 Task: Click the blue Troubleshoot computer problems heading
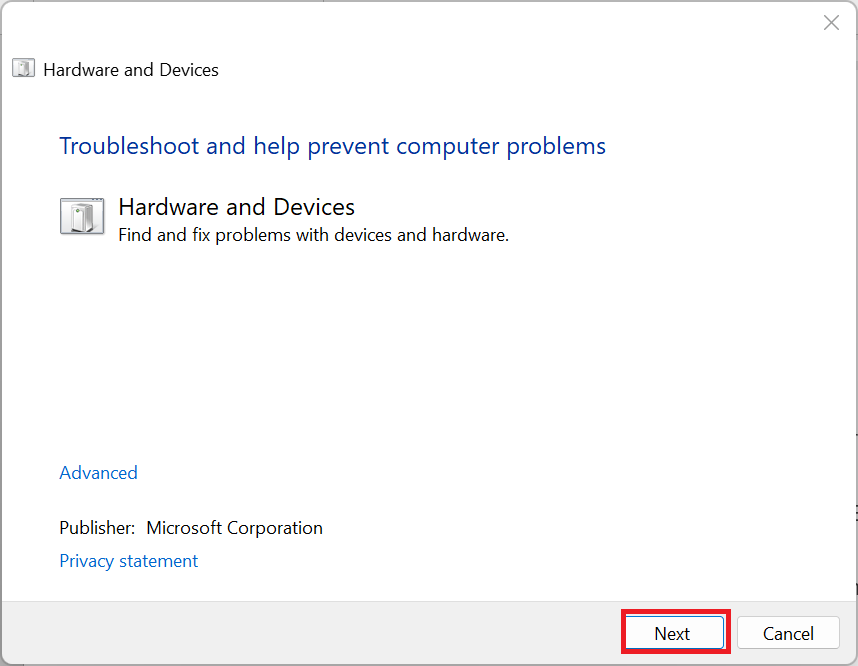tap(332, 146)
